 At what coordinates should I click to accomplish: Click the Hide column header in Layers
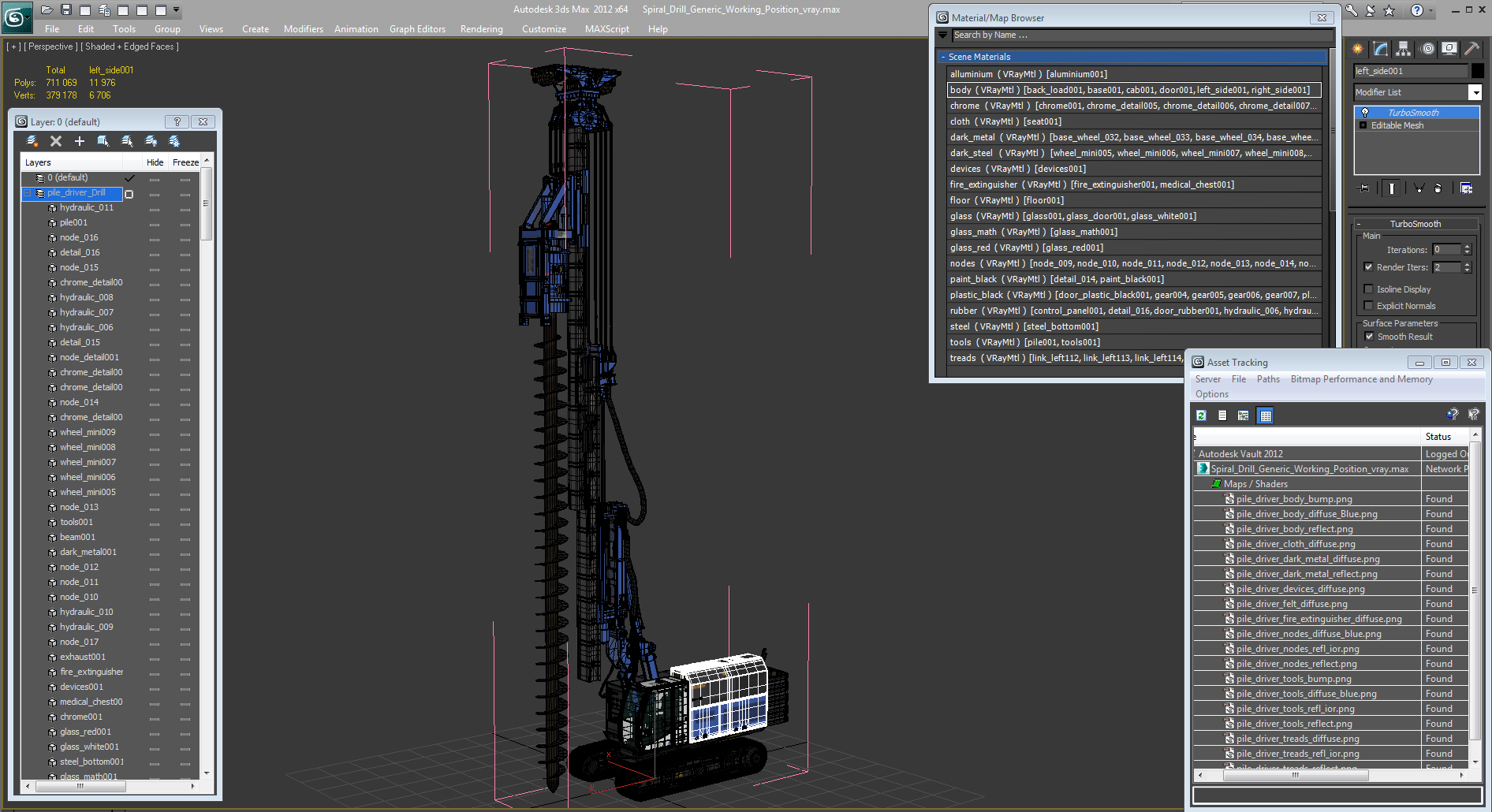[x=155, y=162]
